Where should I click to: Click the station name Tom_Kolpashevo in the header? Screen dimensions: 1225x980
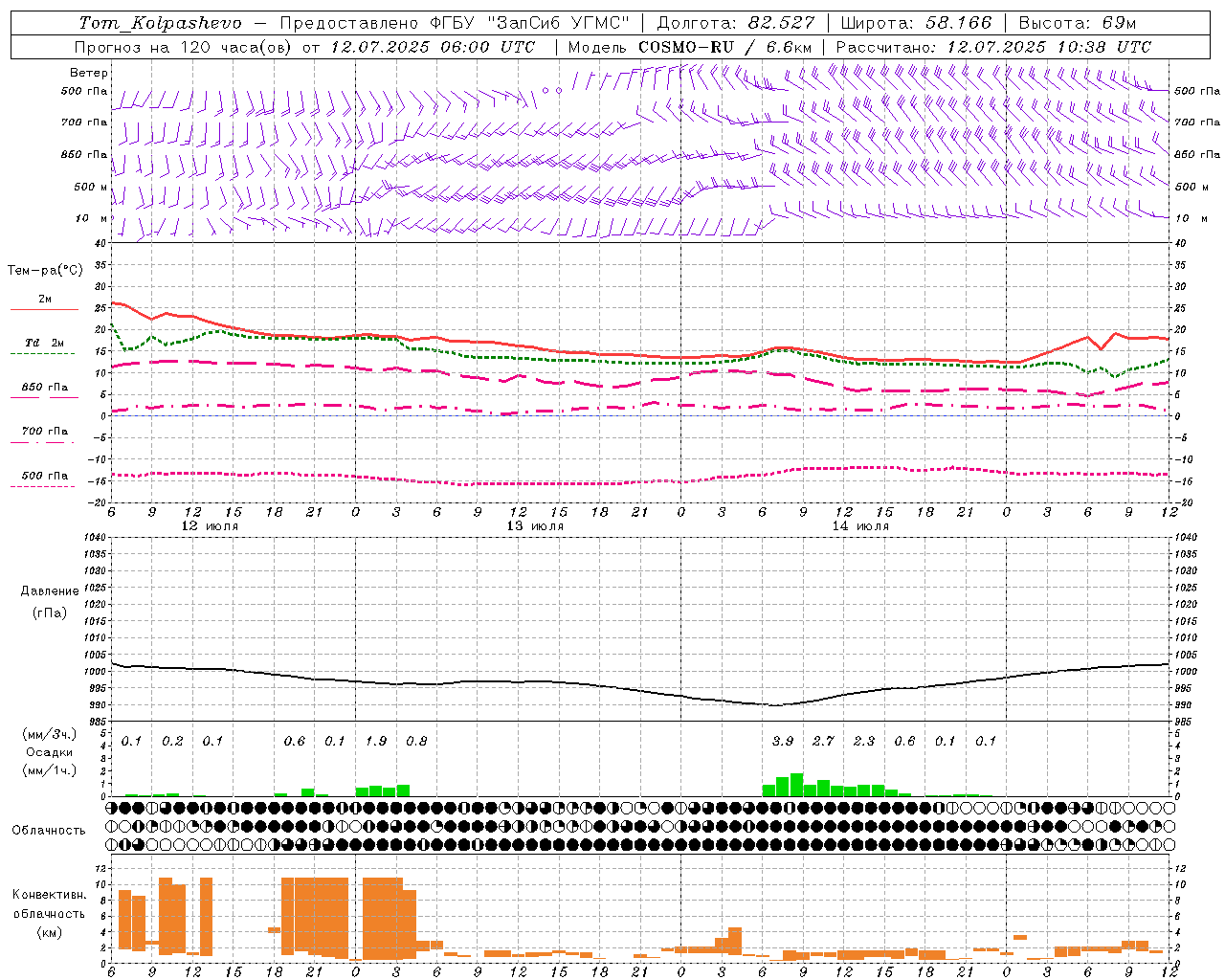point(160,23)
